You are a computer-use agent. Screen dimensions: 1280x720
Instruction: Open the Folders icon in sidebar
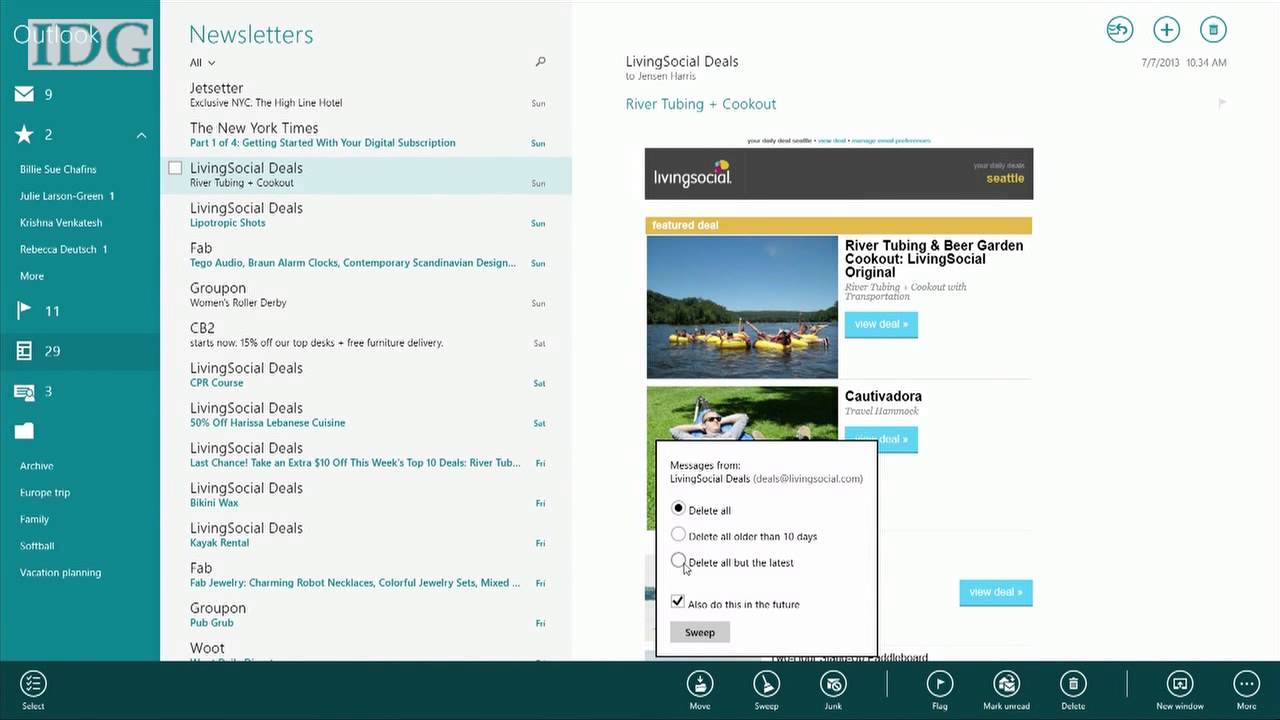(24, 431)
